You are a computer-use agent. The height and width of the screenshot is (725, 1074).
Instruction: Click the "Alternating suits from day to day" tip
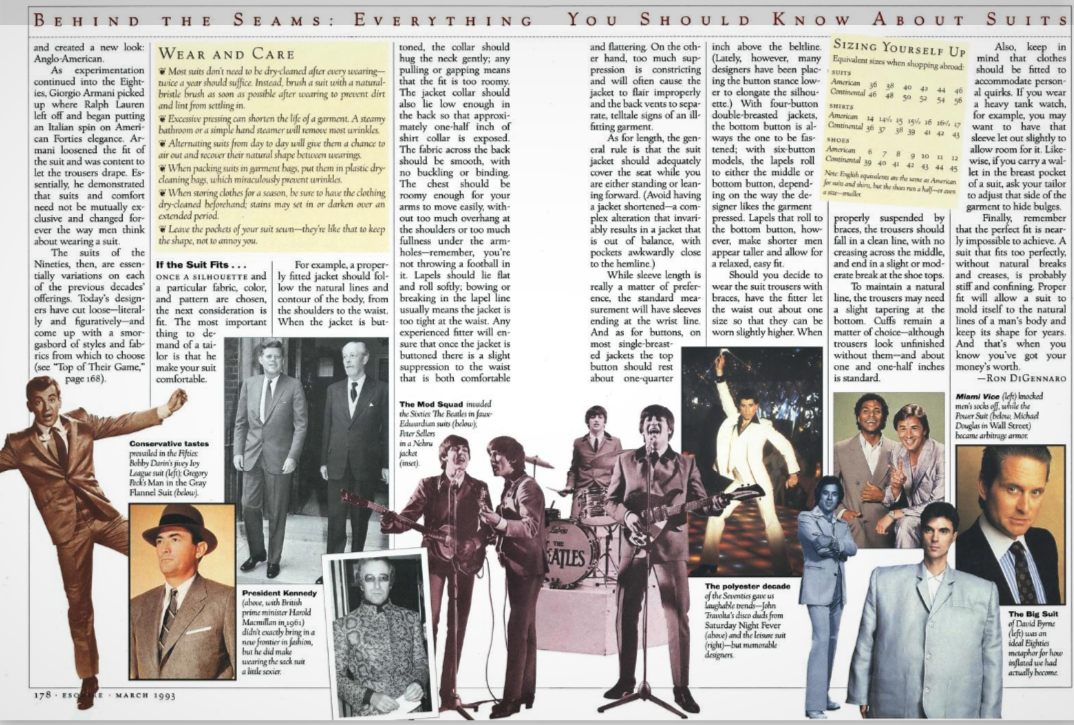[272, 149]
